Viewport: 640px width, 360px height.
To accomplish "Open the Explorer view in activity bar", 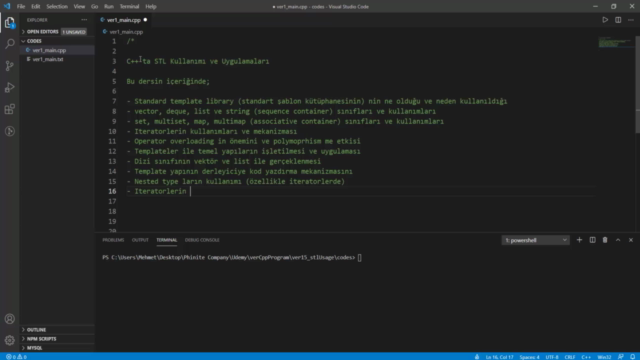I will coord(10,22).
